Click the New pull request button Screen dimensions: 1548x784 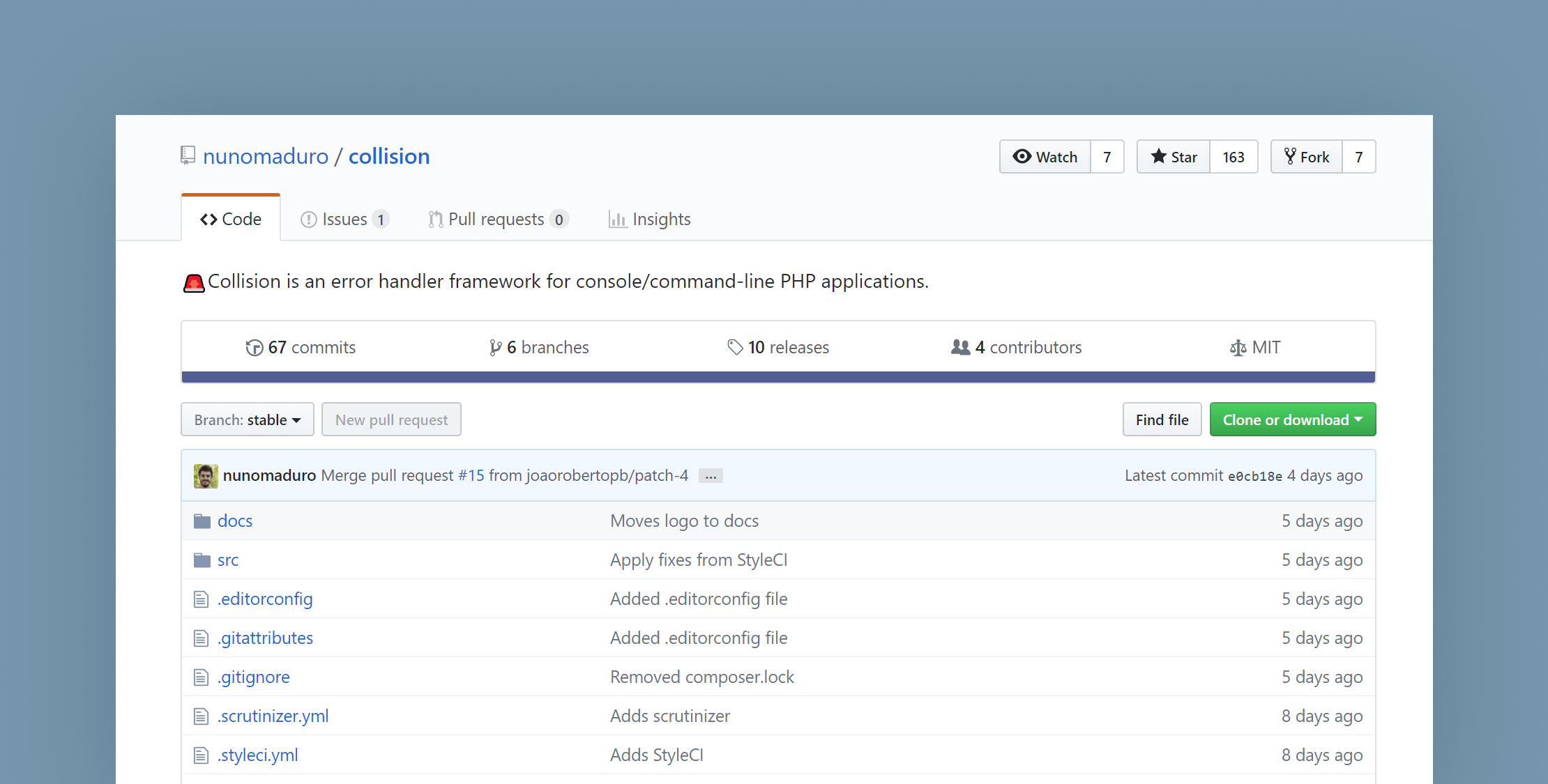(x=391, y=419)
